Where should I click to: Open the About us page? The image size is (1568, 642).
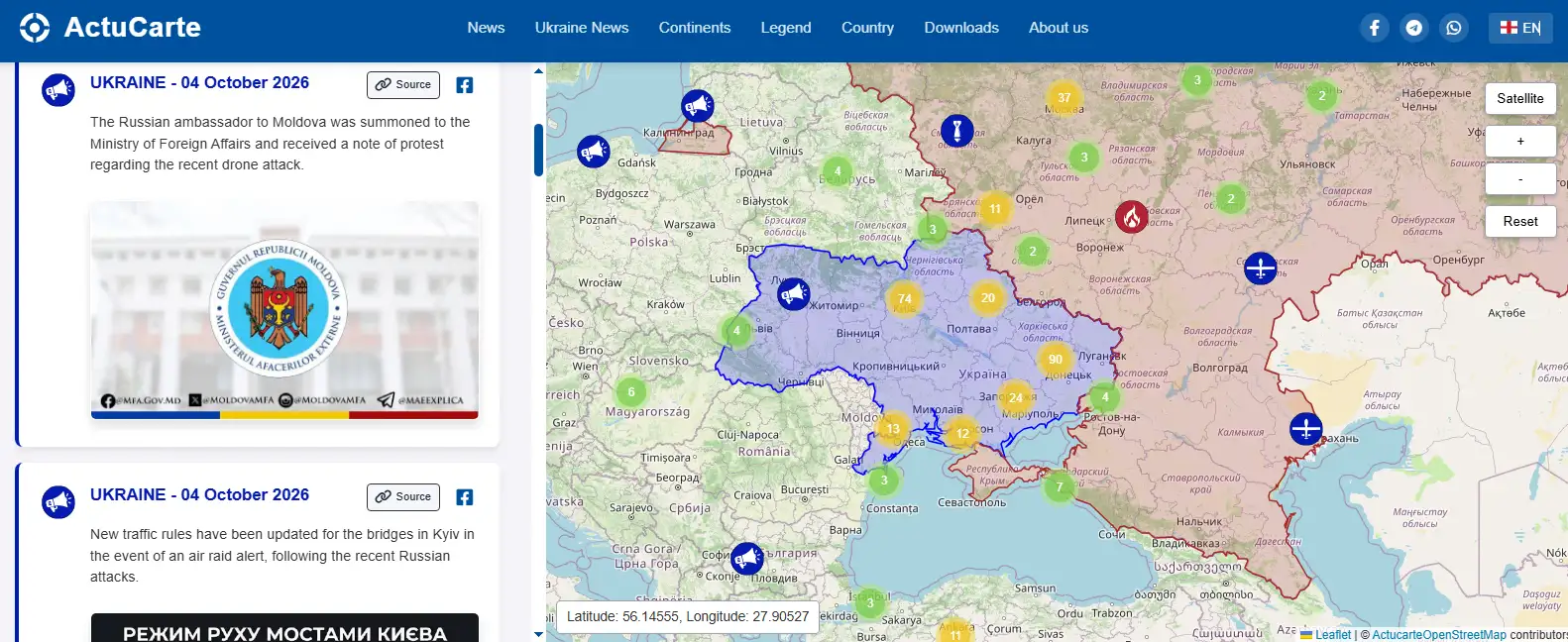click(1059, 28)
